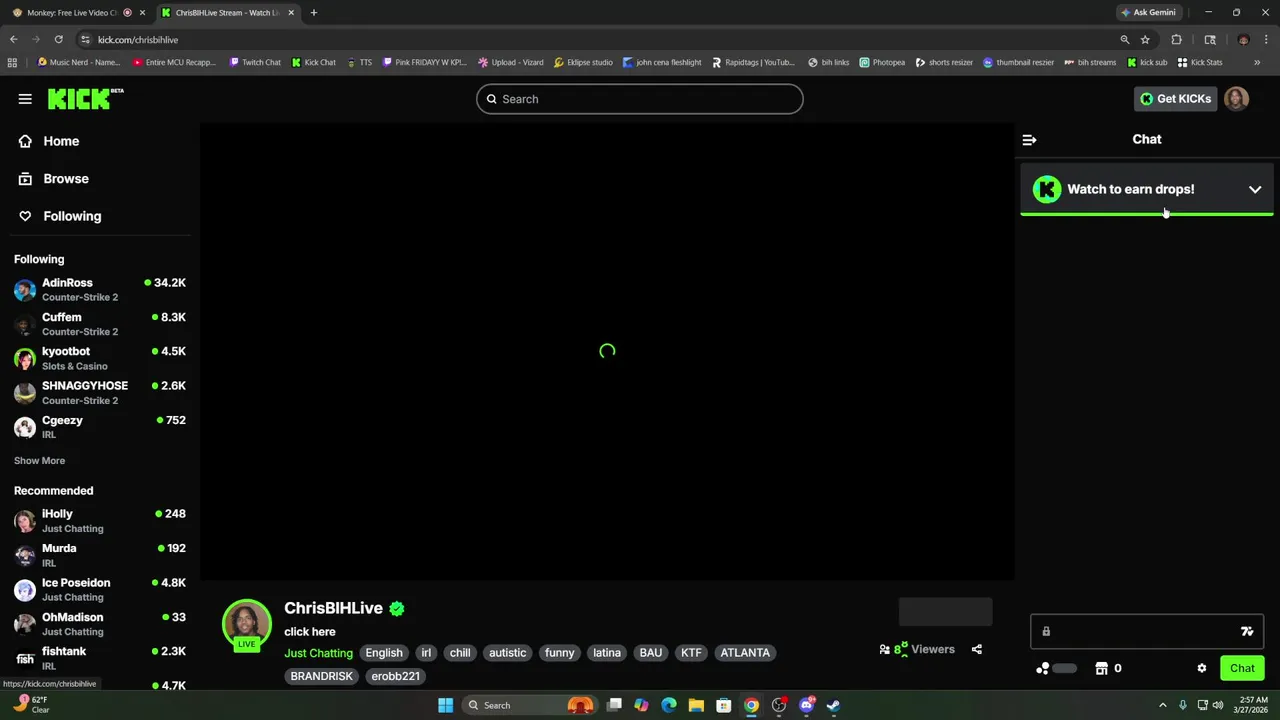Viewport: 1280px width, 720px height.
Task: Open OhMadison in Recommended channels
Action: (x=100, y=624)
